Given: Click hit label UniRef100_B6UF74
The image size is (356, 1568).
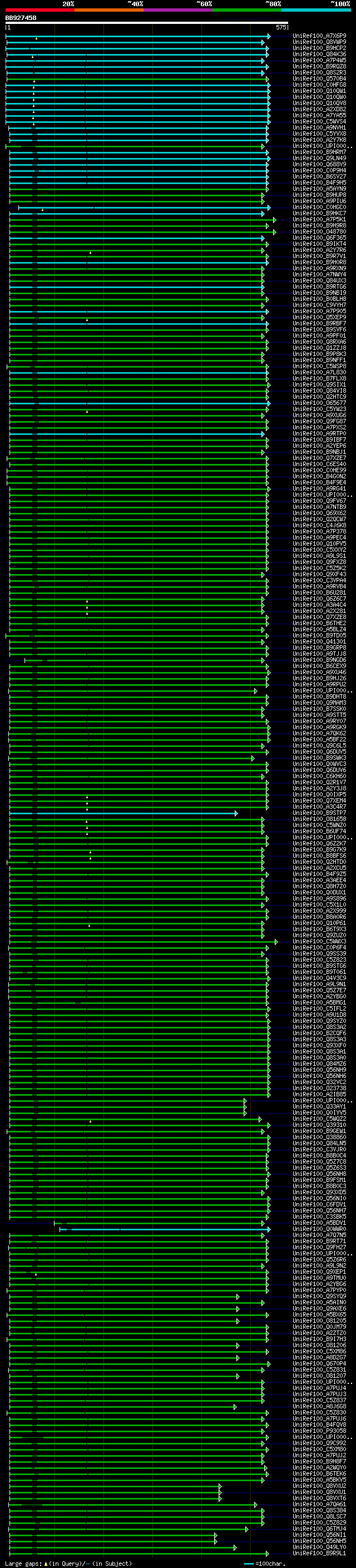Looking at the screenshot, I should (x=319, y=832).
